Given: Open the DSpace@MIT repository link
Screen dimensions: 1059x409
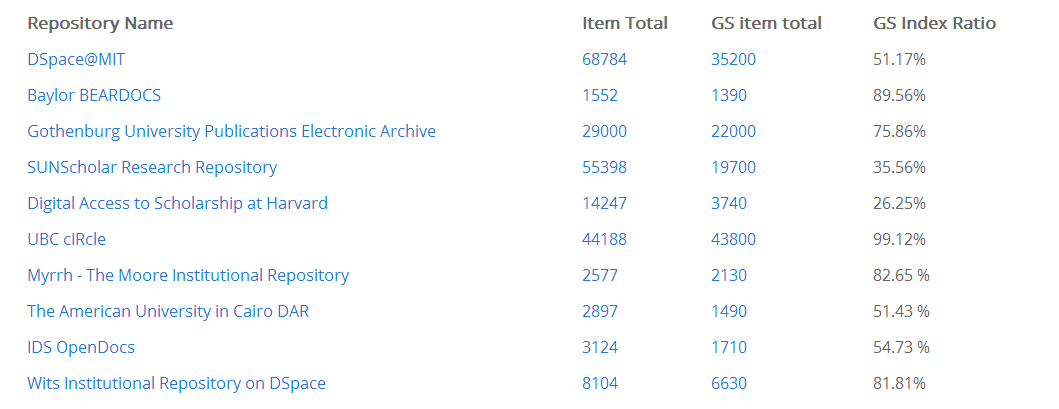Looking at the screenshot, I should coord(76,59).
